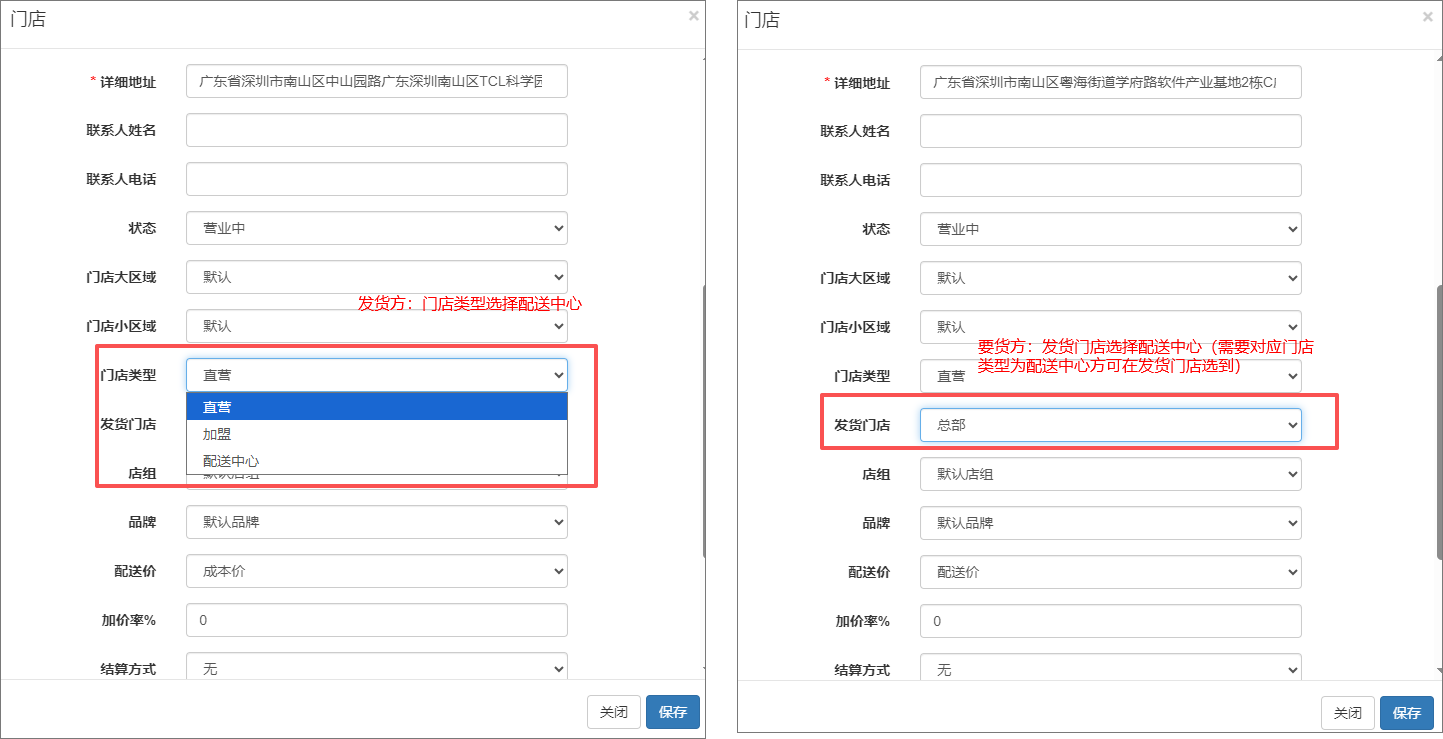Screen dimensions: 1443x739
Task: Open 配送价 dropdown set to 成本价
Action: (x=376, y=571)
